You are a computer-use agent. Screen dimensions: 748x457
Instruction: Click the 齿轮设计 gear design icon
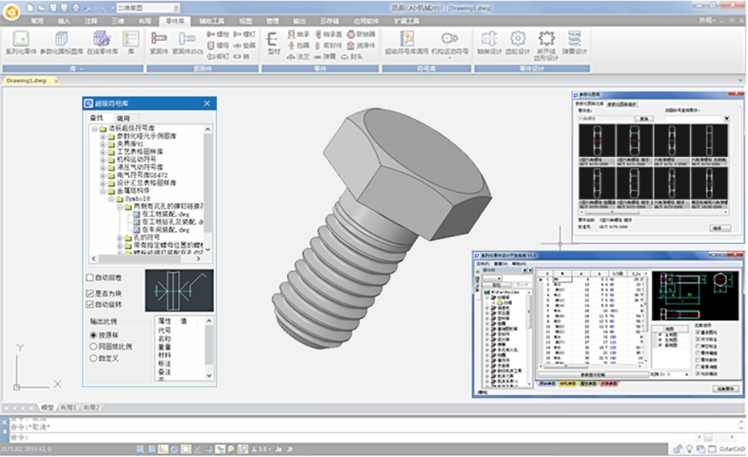click(x=518, y=39)
